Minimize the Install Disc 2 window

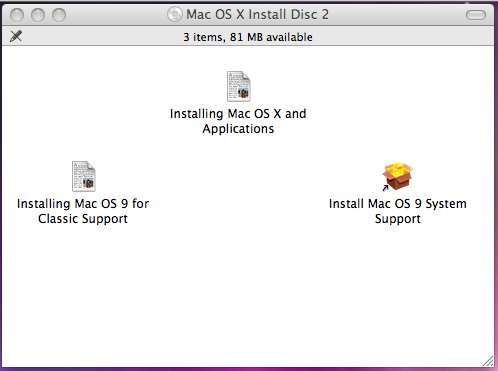click(x=38, y=15)
